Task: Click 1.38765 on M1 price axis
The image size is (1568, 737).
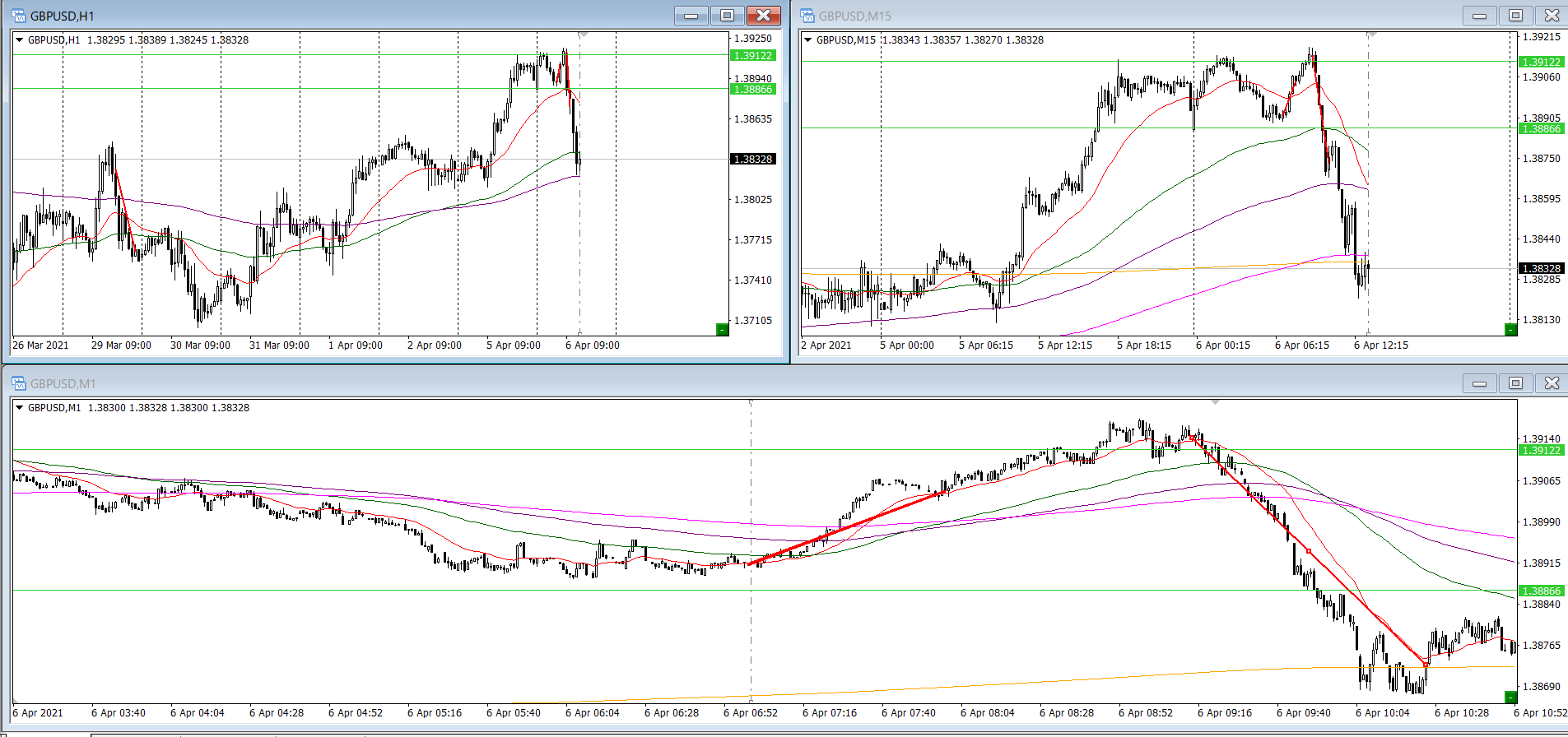Action: pyautogui.click(x=1542, y=645)
